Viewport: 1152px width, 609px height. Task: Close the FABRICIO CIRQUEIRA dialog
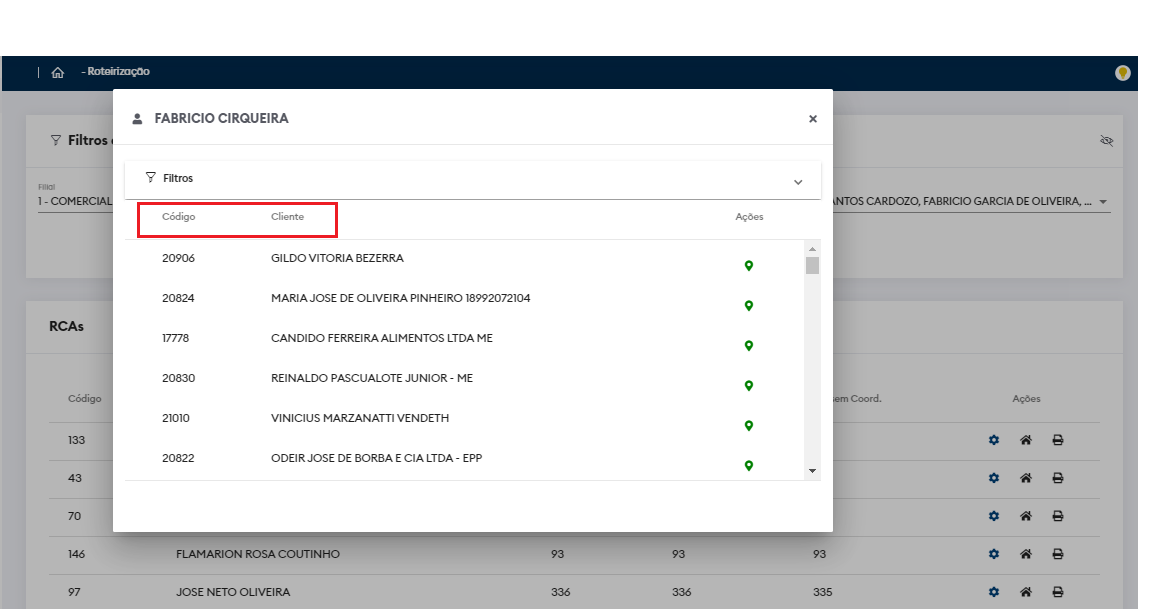click(813, 118)
